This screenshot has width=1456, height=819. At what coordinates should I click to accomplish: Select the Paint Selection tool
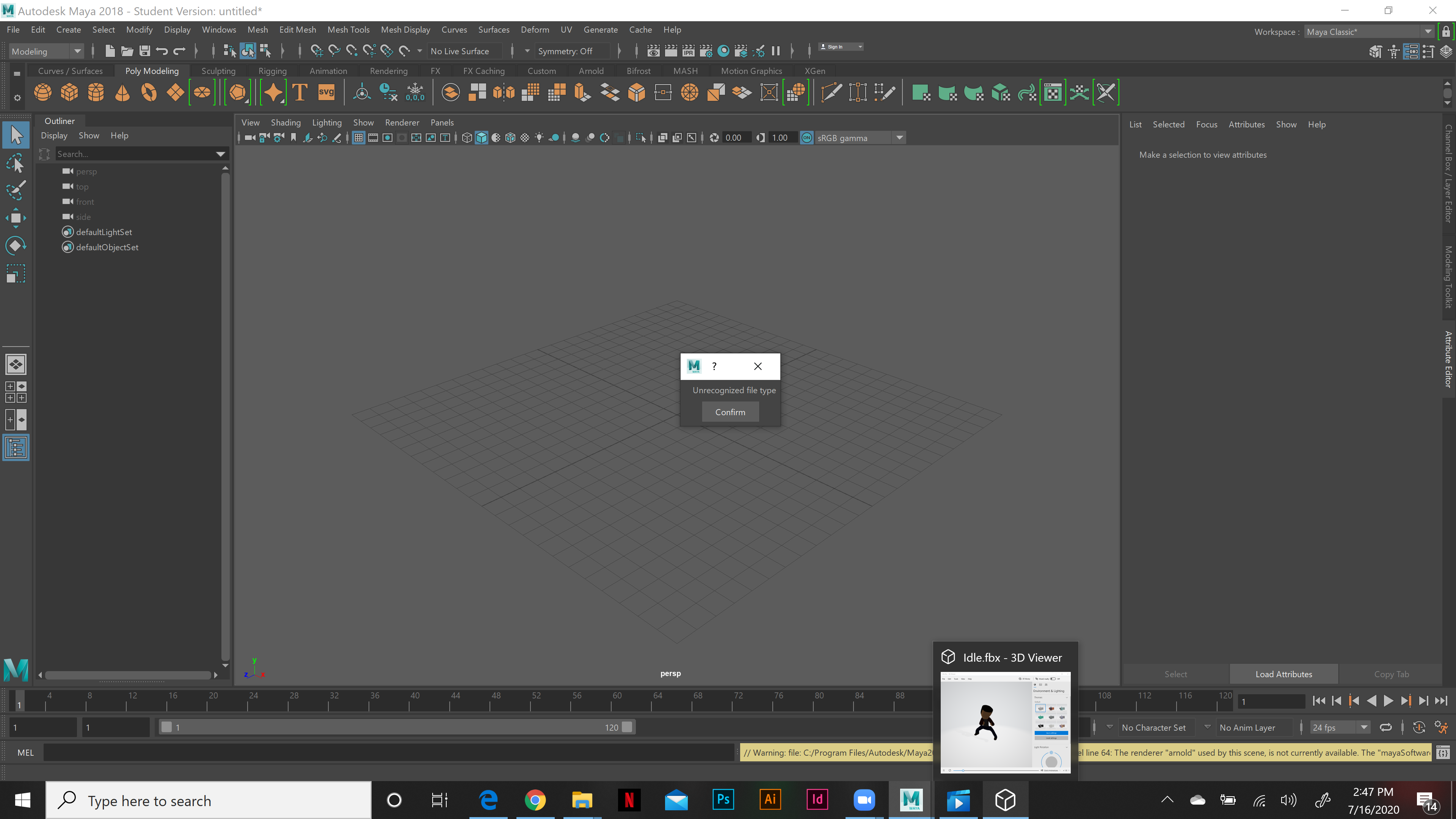click(x=15, y=190)
